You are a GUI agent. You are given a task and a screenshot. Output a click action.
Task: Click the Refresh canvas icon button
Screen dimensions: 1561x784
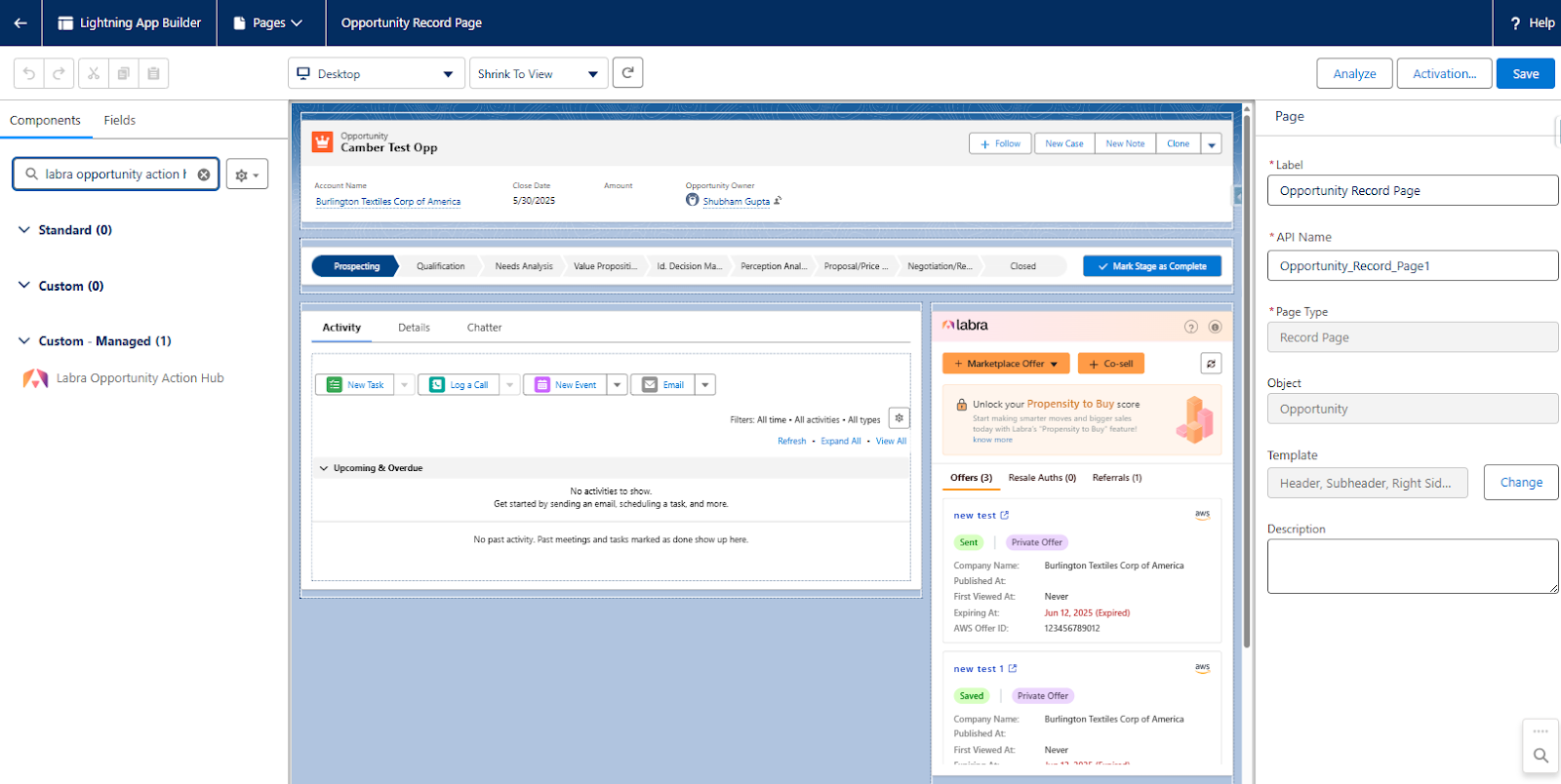(627, 72)
